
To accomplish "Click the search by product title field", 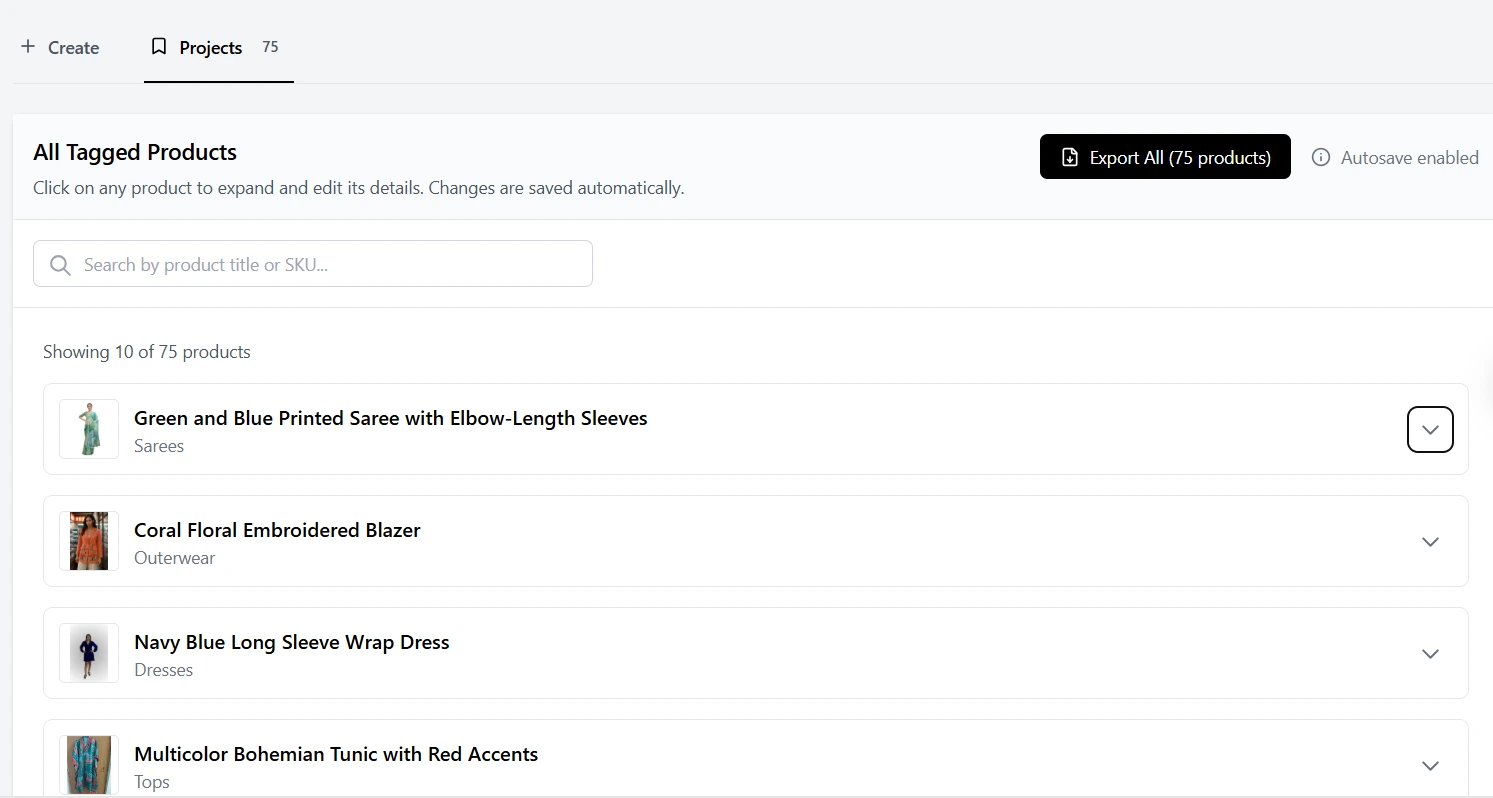I will pyautogui.click(x=313, y=264).
